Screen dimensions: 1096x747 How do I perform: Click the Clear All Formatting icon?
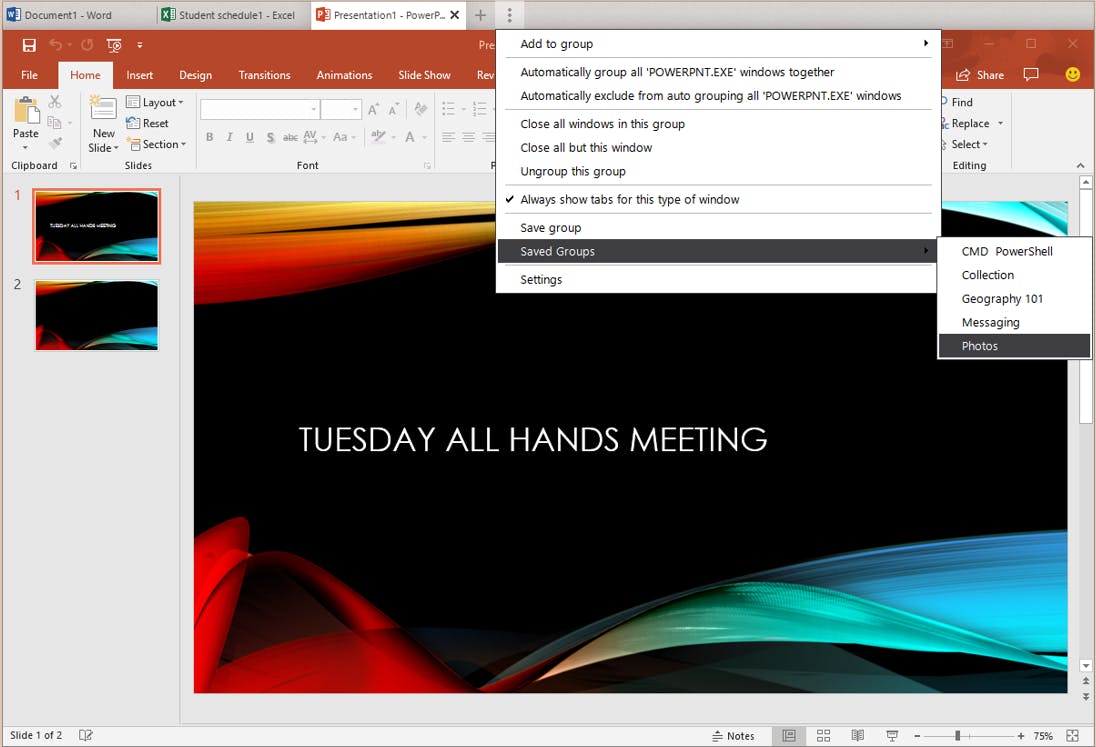420,109
